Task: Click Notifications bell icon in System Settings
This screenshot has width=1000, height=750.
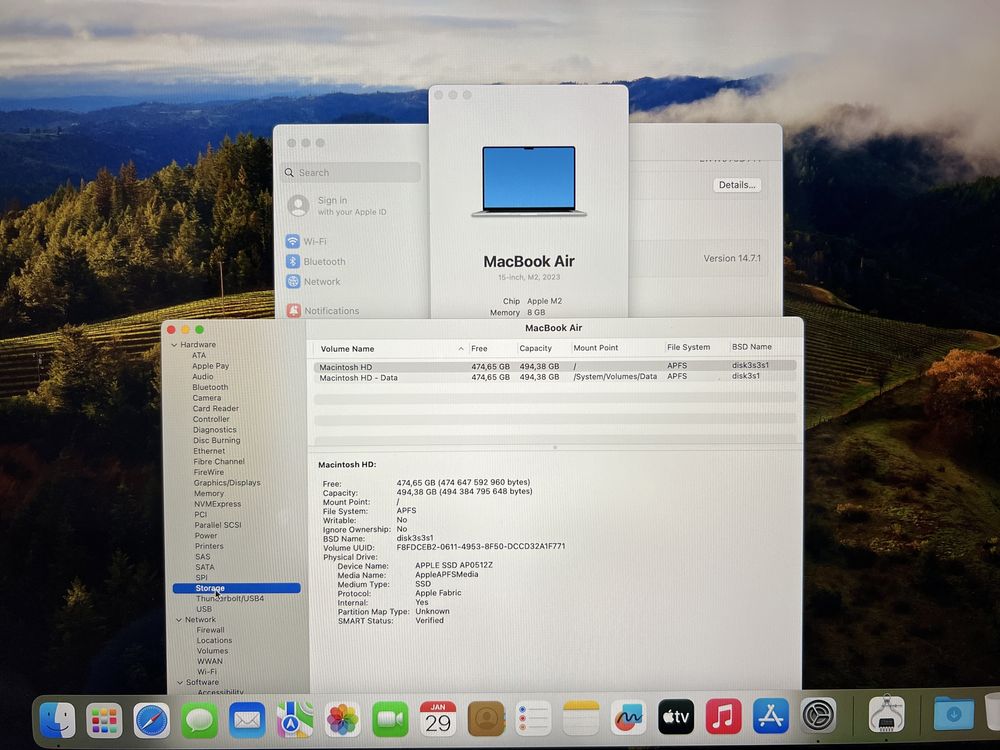Action: (293, 311)
